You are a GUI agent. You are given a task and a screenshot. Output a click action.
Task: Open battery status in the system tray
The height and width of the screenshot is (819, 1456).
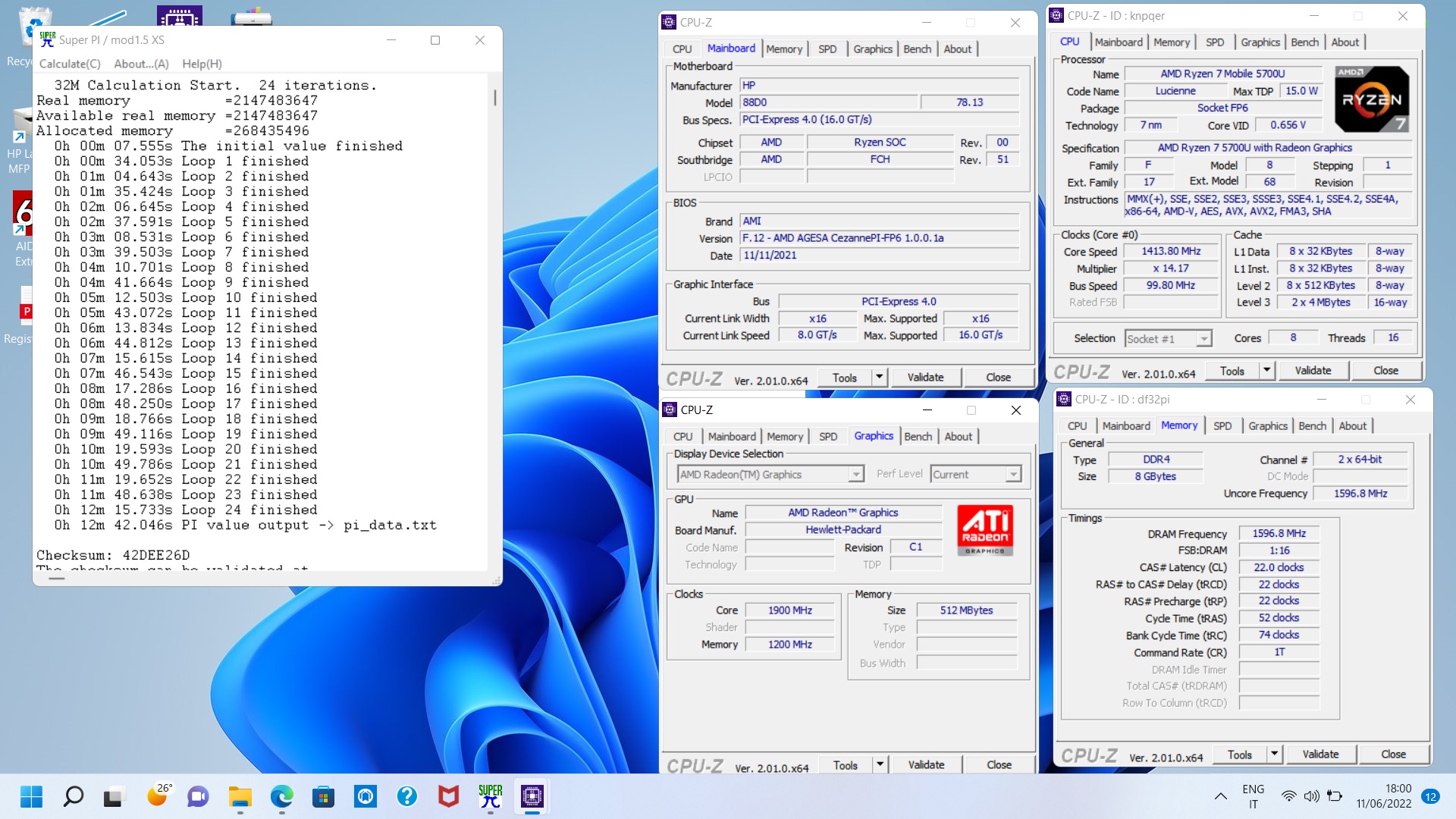pos(1335,796)
